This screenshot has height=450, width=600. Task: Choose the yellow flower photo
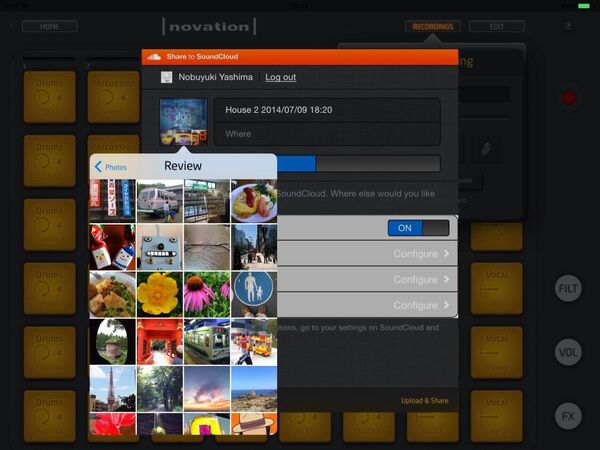(160, 294)
